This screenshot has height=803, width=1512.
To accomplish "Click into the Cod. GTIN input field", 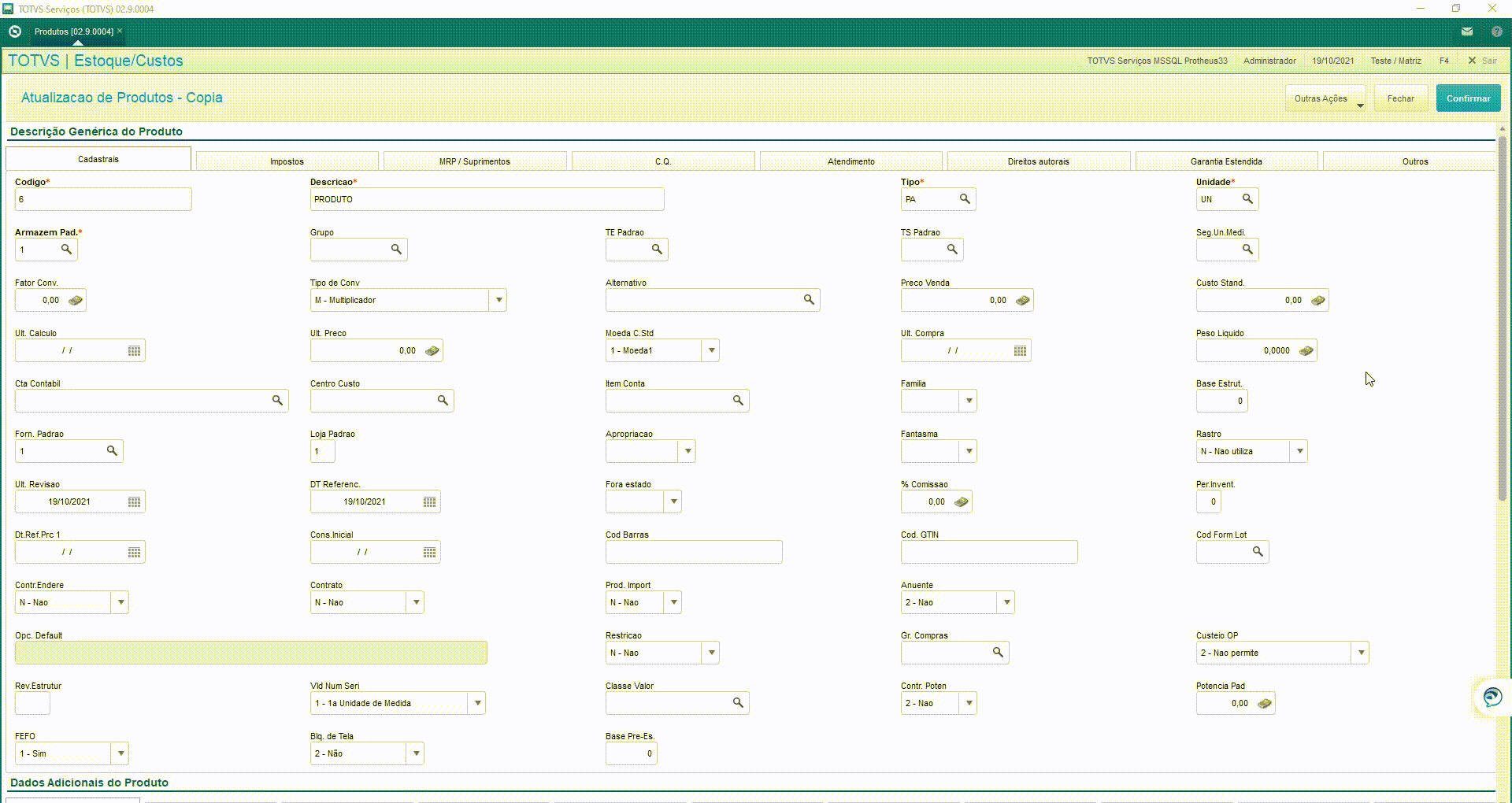I will click(x=989, y=552).
